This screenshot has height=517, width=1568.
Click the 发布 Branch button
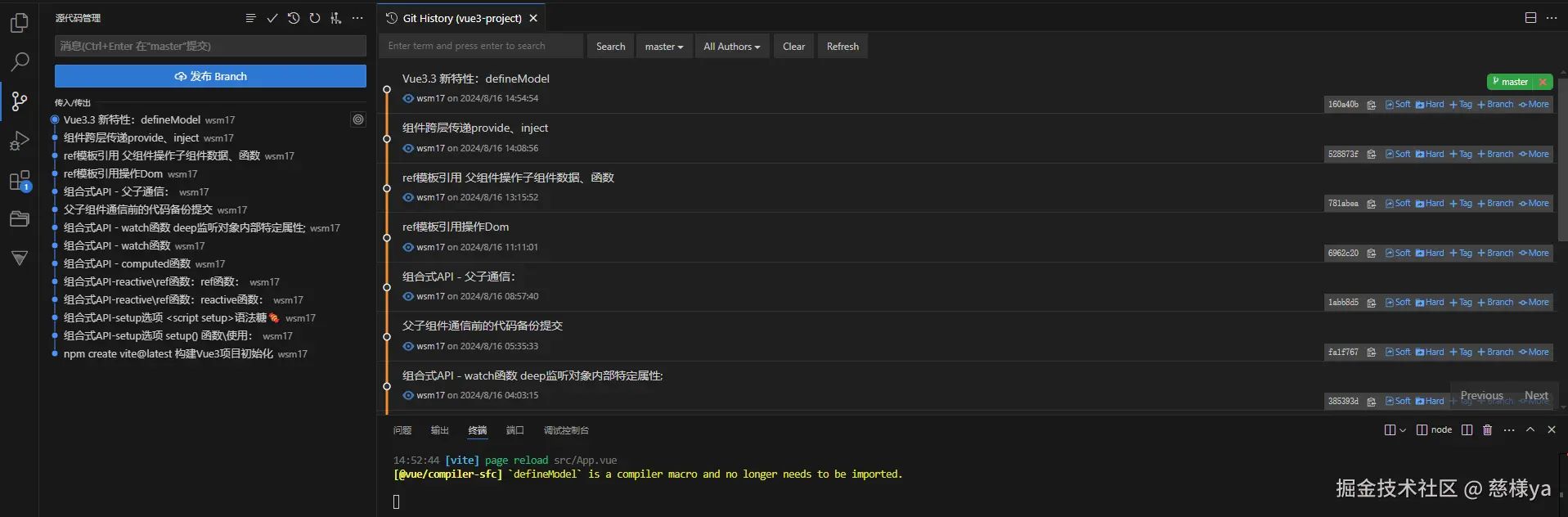[x=210, y=76]
